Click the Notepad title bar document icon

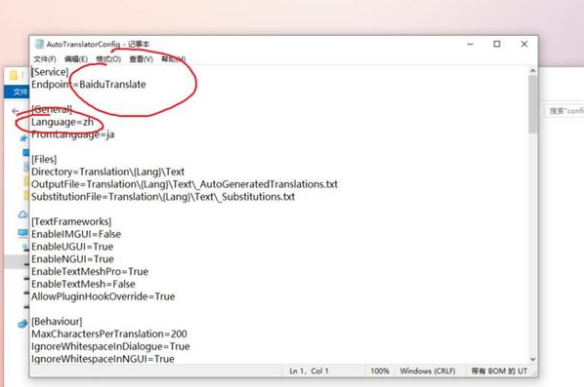[39, 44]
